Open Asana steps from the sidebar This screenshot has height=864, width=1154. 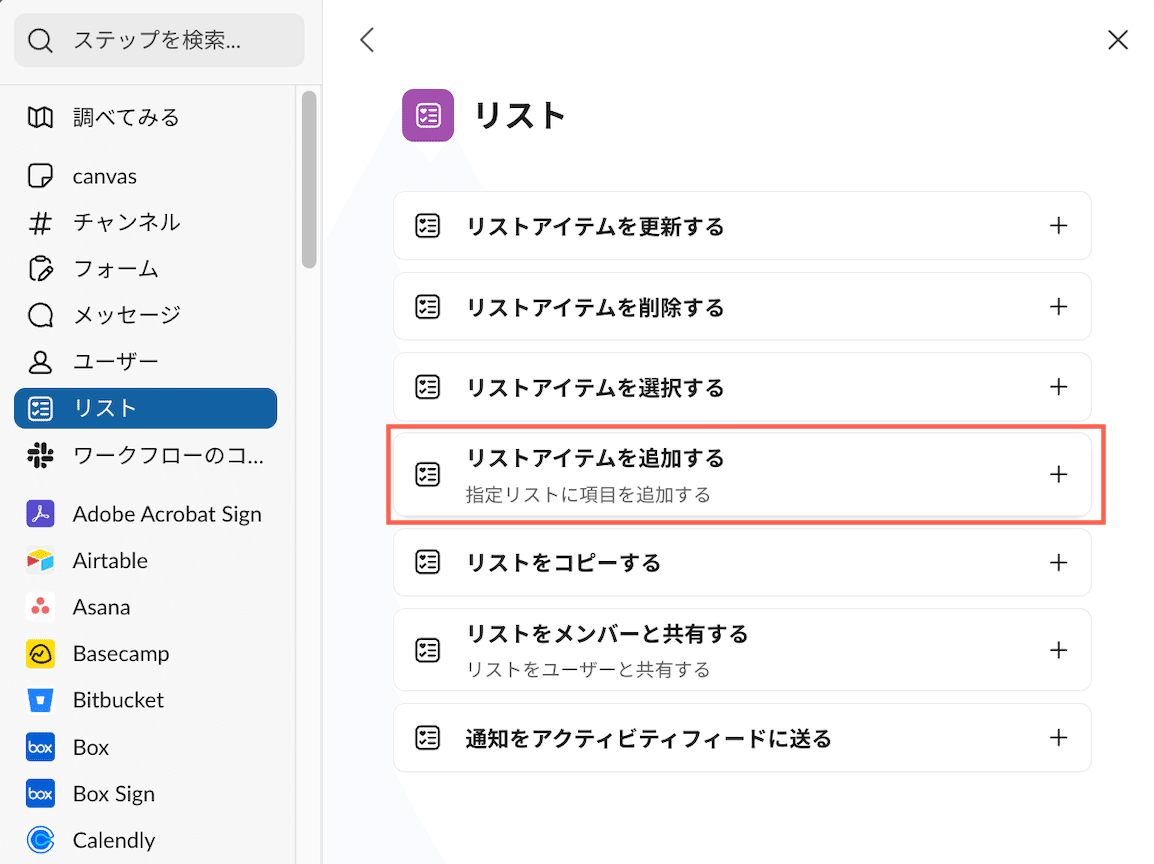pyautogui.click(x=40, y=607)
